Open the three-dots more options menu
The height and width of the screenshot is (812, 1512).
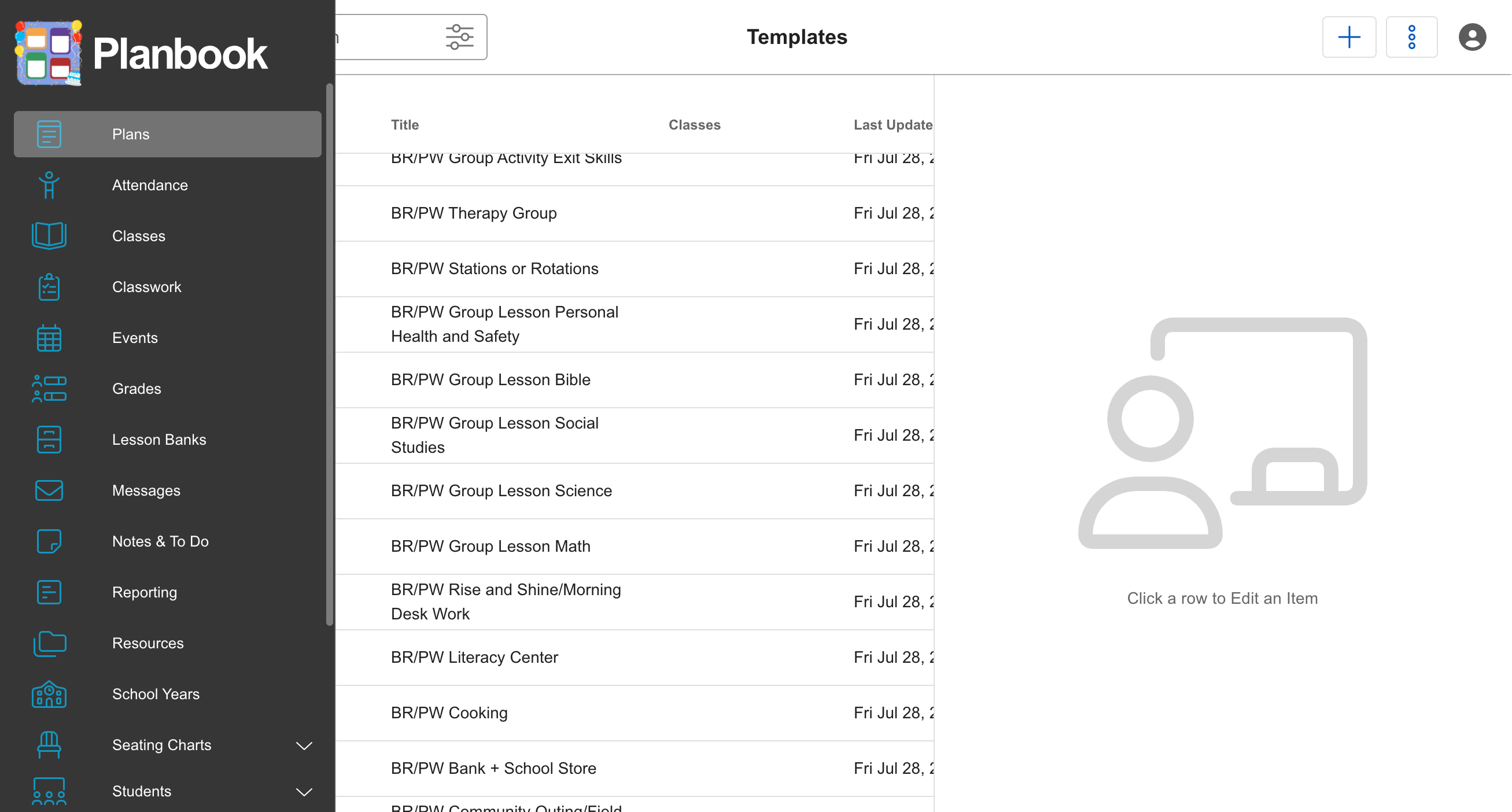(1411, 37)
